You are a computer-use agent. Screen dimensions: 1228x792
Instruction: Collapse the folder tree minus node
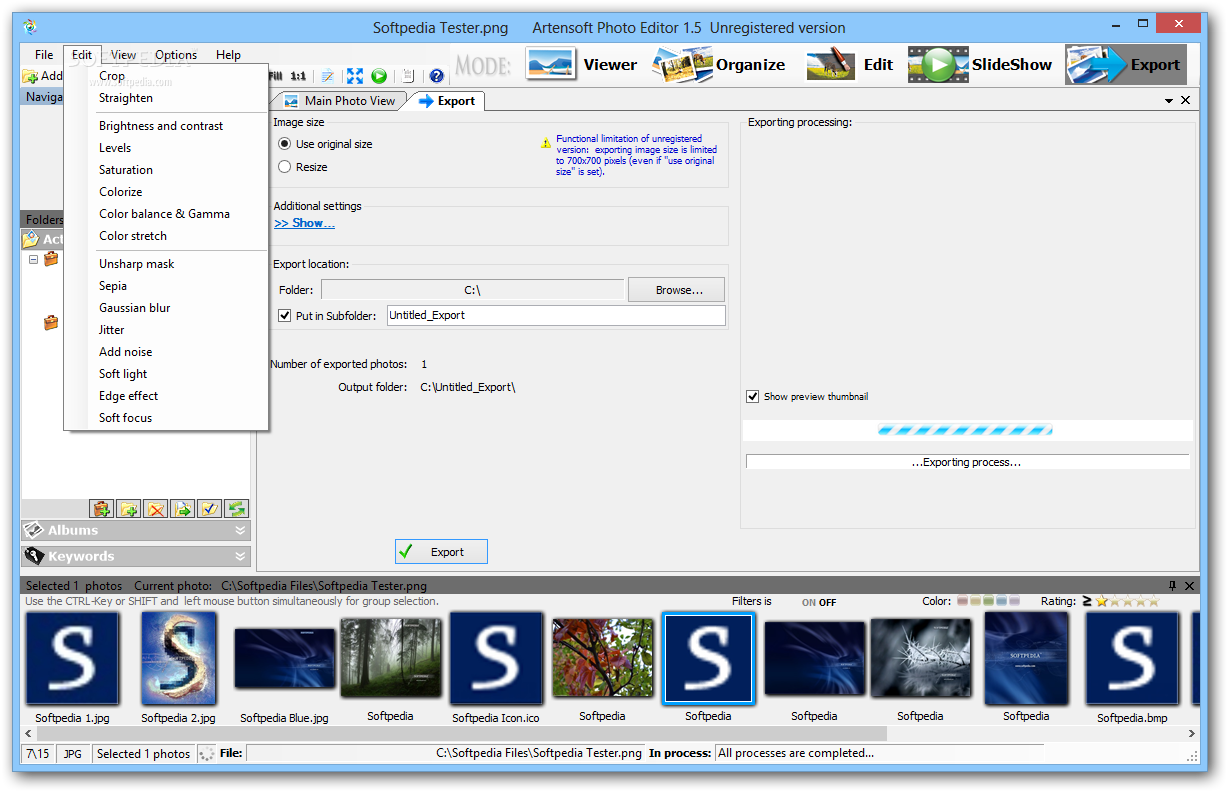point(33,259)
